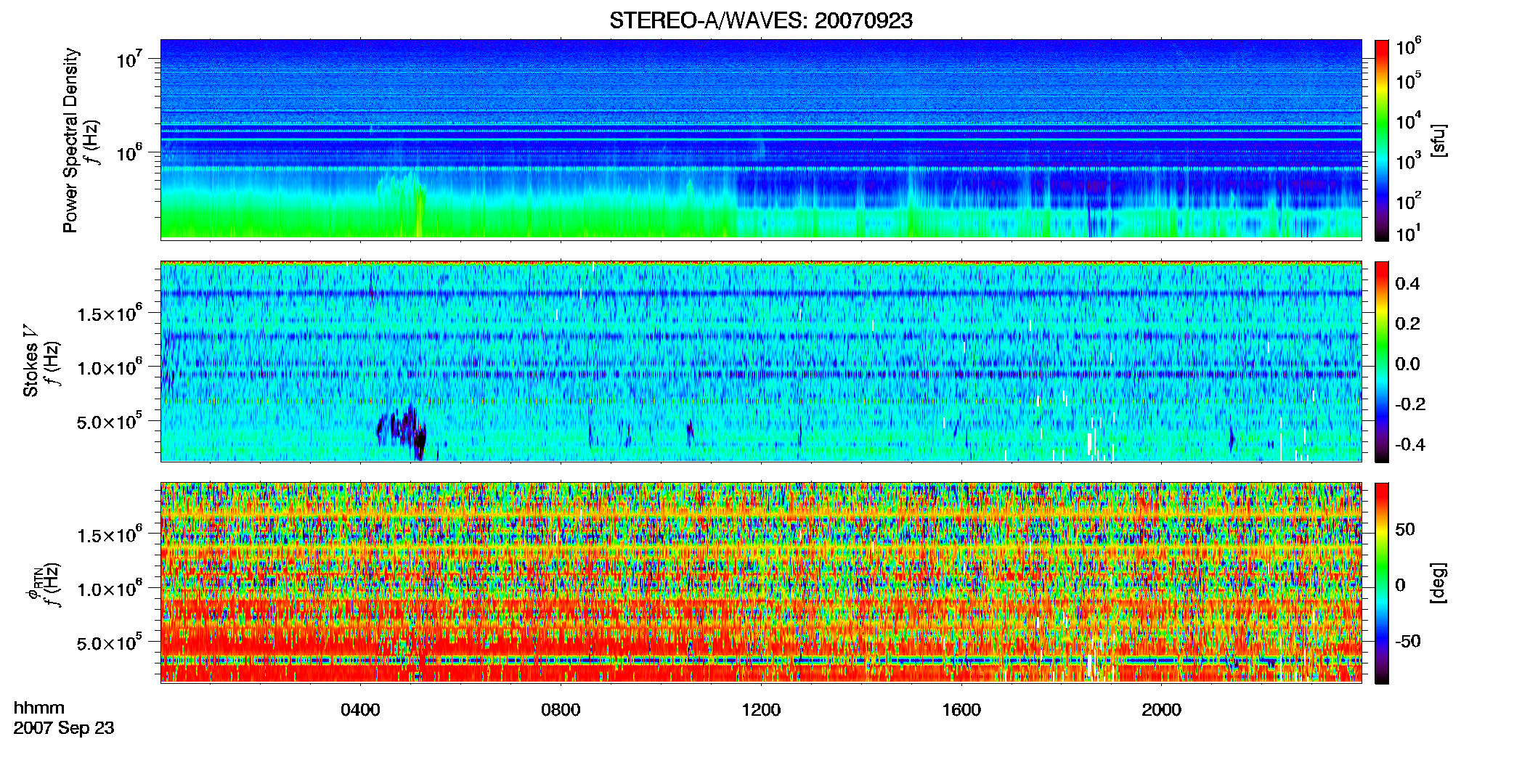Click the 0800 time tick label

tap(561, 710)
